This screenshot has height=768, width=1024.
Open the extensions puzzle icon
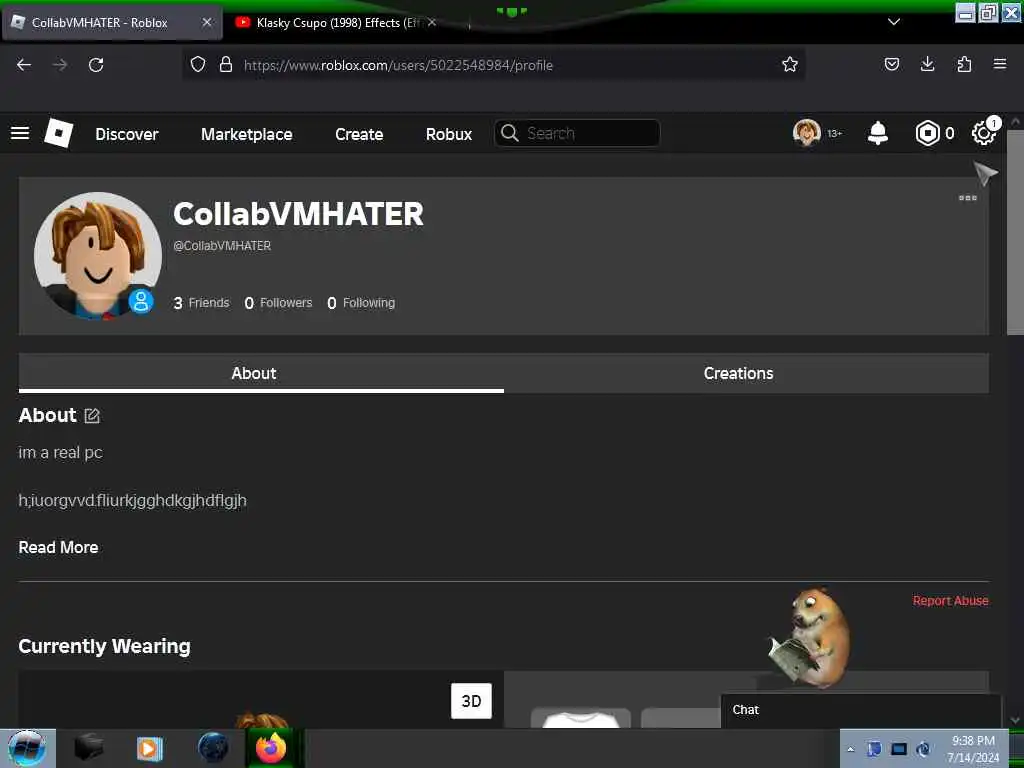(x=964, y=64)
